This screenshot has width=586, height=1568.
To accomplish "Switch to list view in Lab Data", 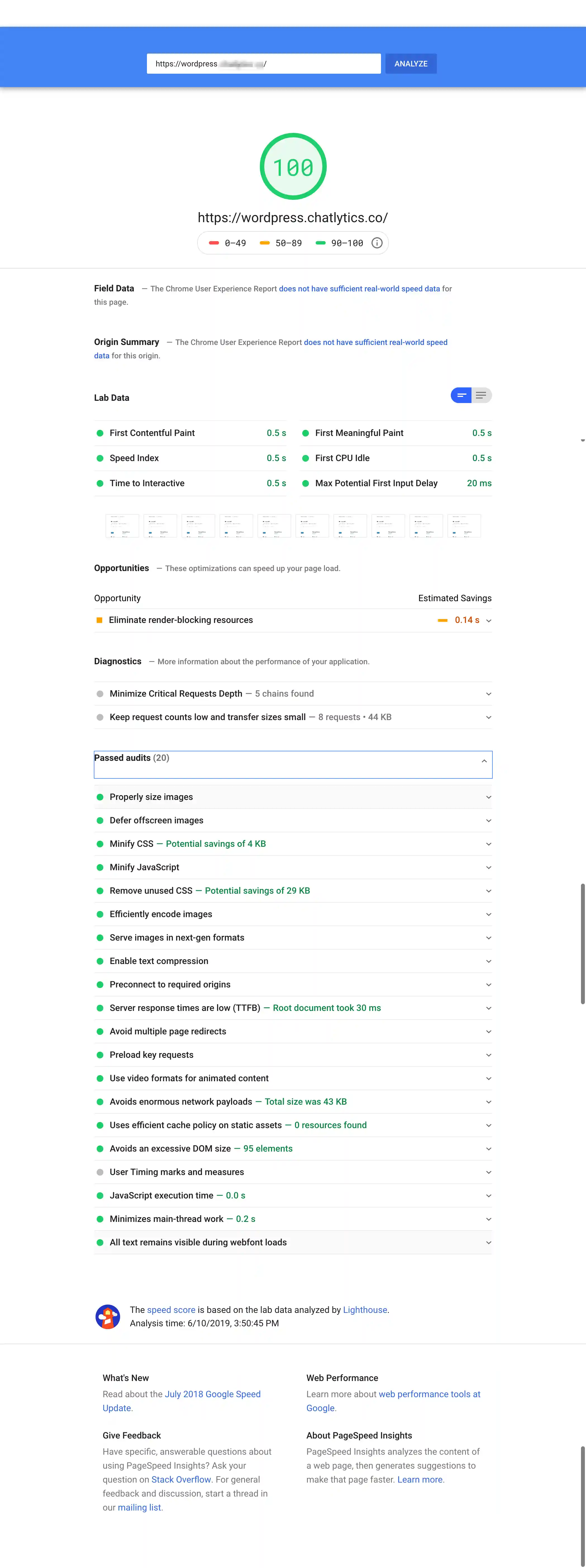I will tap(481, 395).
